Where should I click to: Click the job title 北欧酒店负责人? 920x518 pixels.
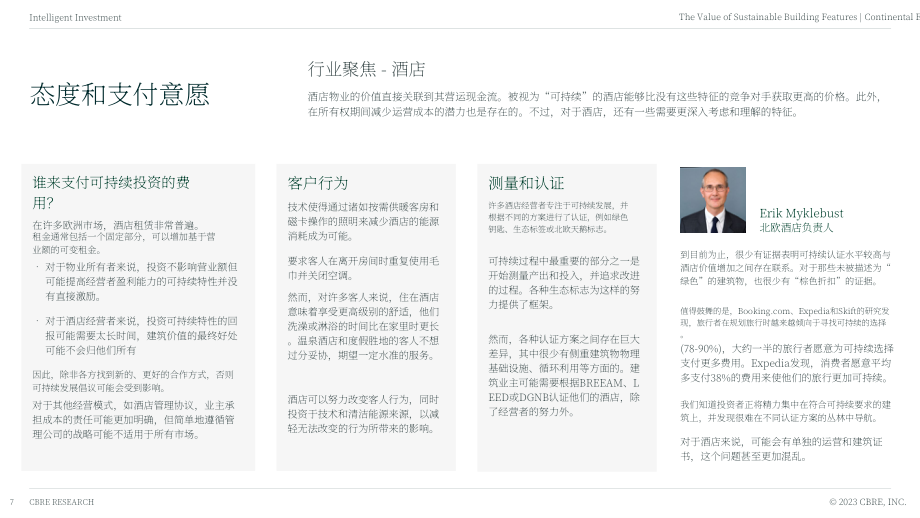point(796,228)
